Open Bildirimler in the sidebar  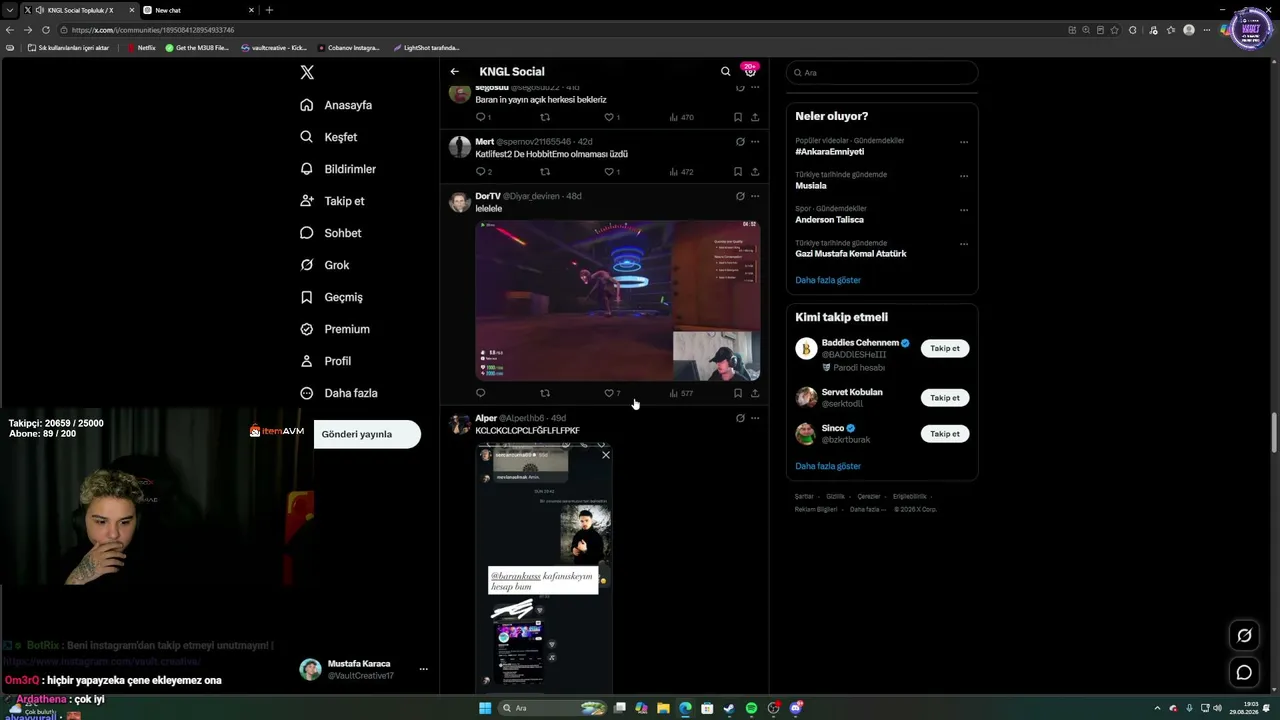(x=338, y=169)
